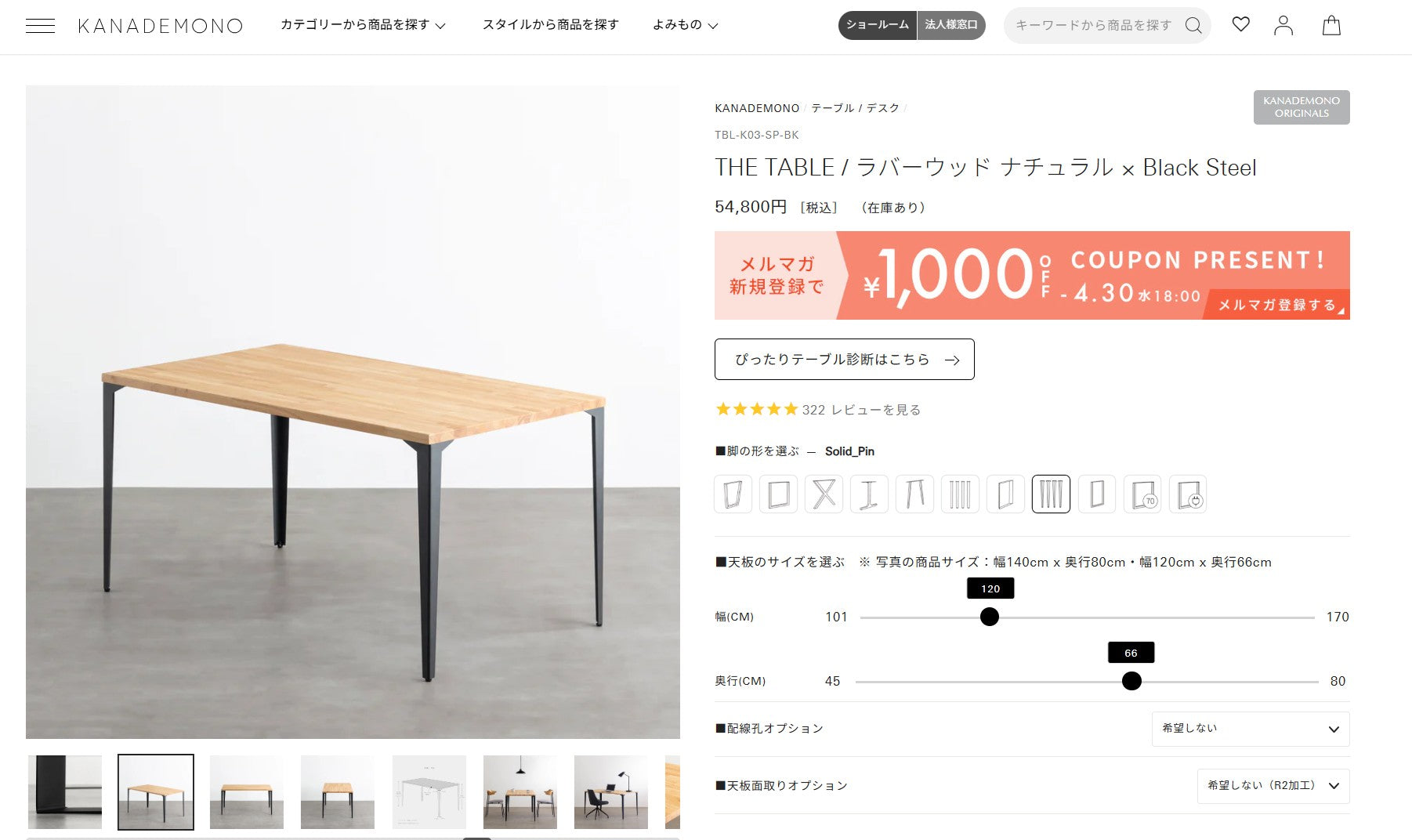Open the user account icon
The width and height of the screenshot is (1412, 840).
[x=1283, y=26]
